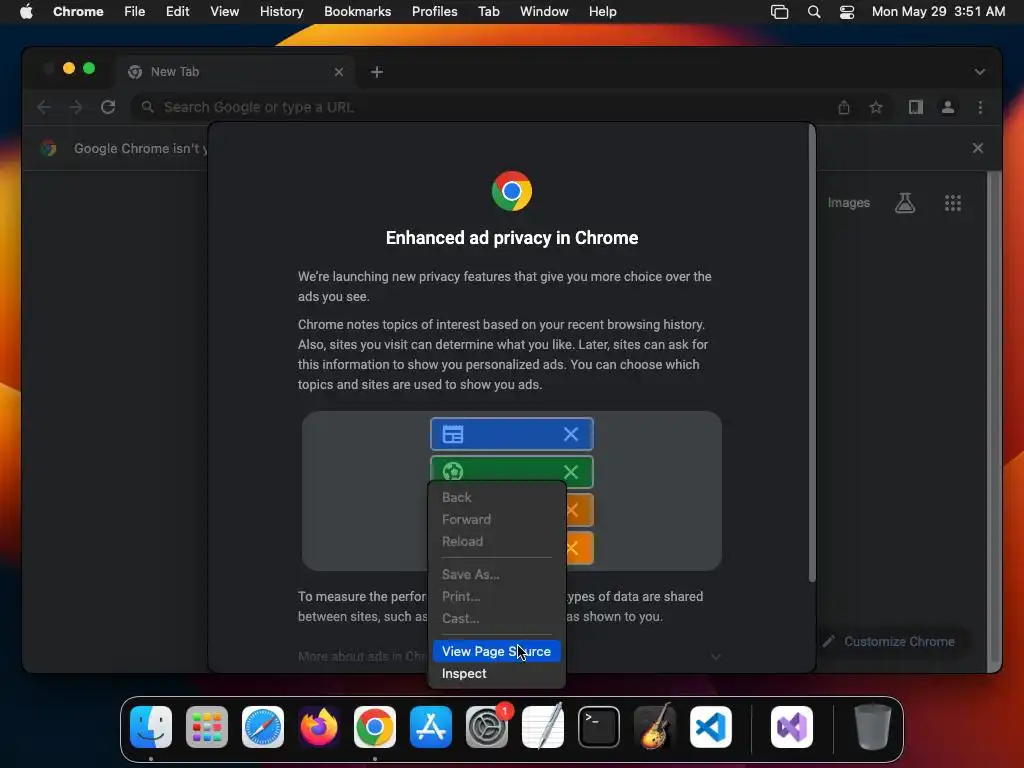Viewport: 1024px width, 768px height.
Task: Toggle the side panel icon
Action: coord(916,107)
